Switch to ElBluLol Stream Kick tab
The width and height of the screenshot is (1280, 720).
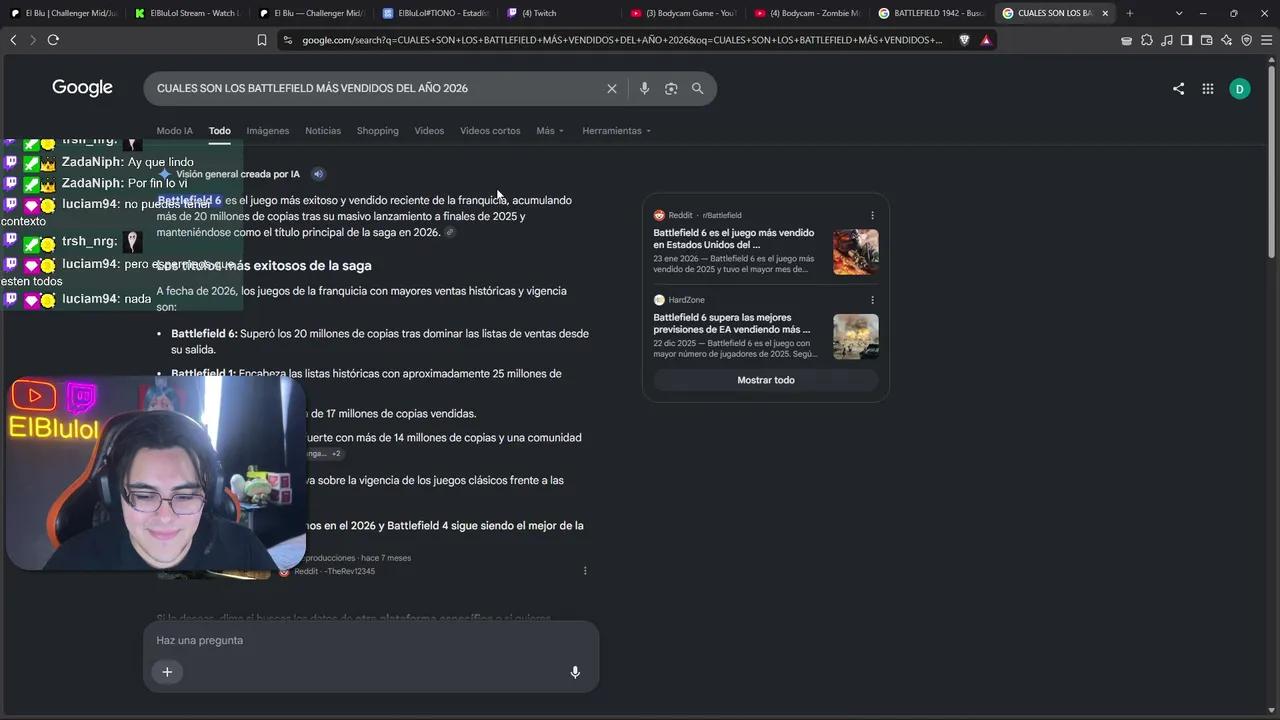tap(187, 13)
